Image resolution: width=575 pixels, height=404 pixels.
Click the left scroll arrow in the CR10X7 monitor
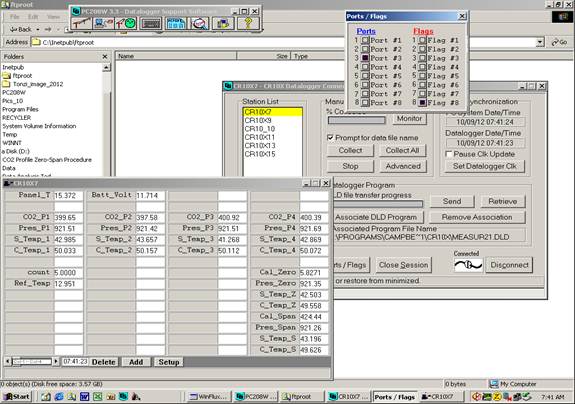7,361
